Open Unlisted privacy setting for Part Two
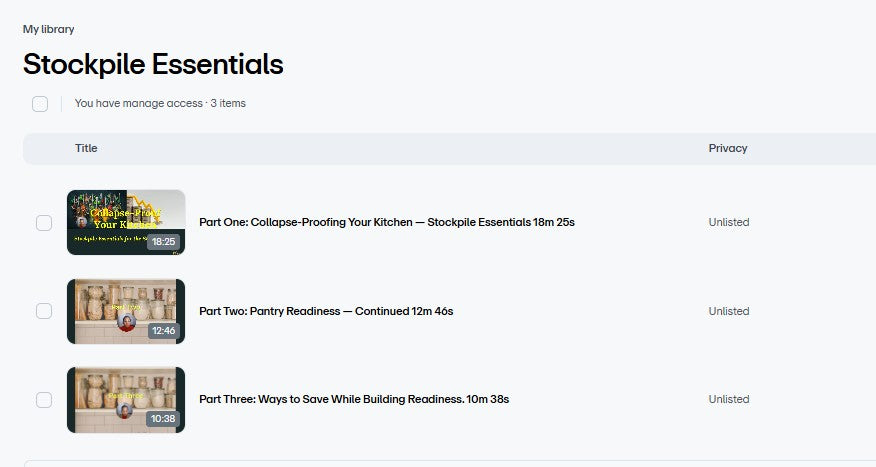 728,311
